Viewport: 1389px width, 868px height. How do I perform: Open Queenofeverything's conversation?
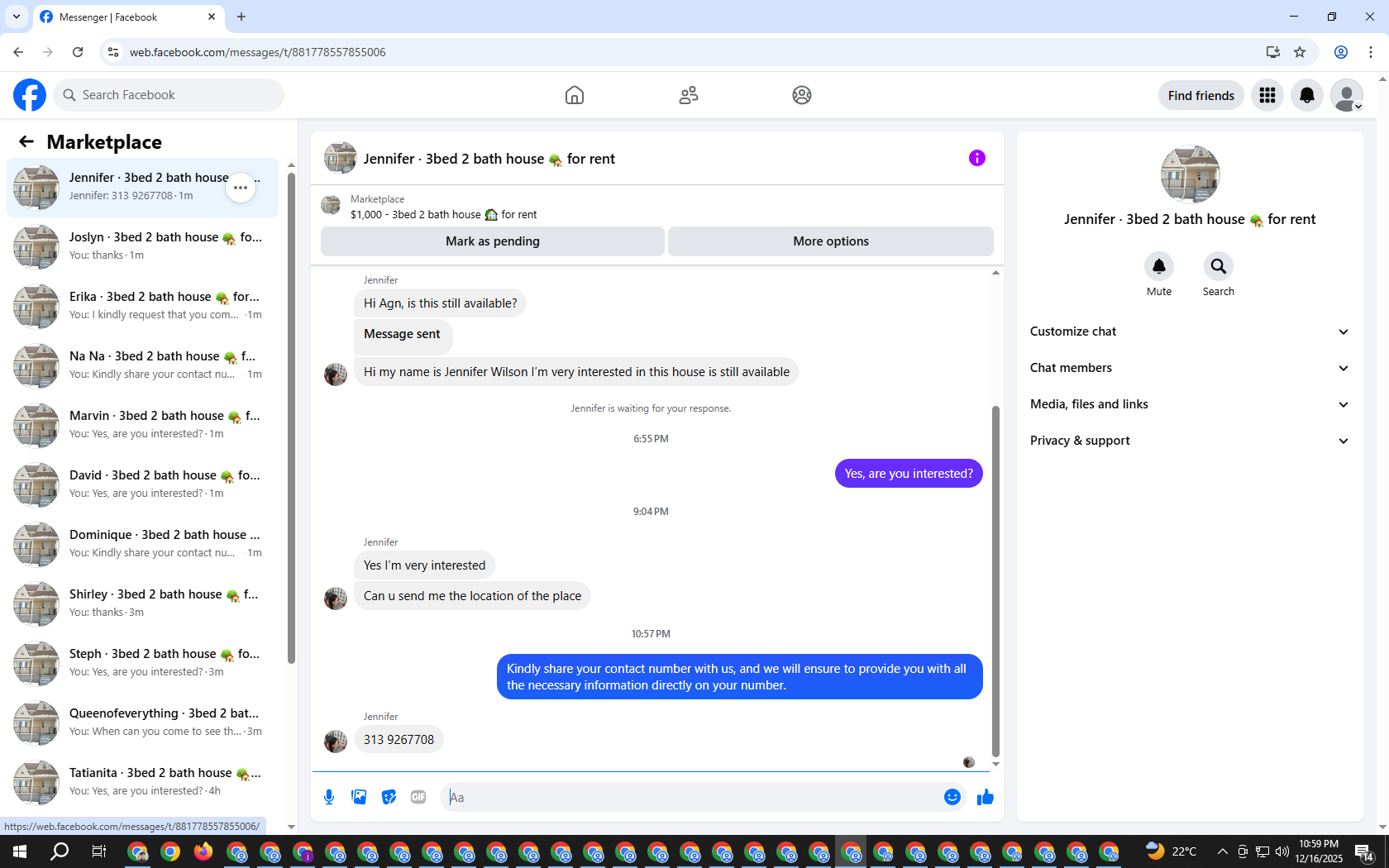[142, 723]
